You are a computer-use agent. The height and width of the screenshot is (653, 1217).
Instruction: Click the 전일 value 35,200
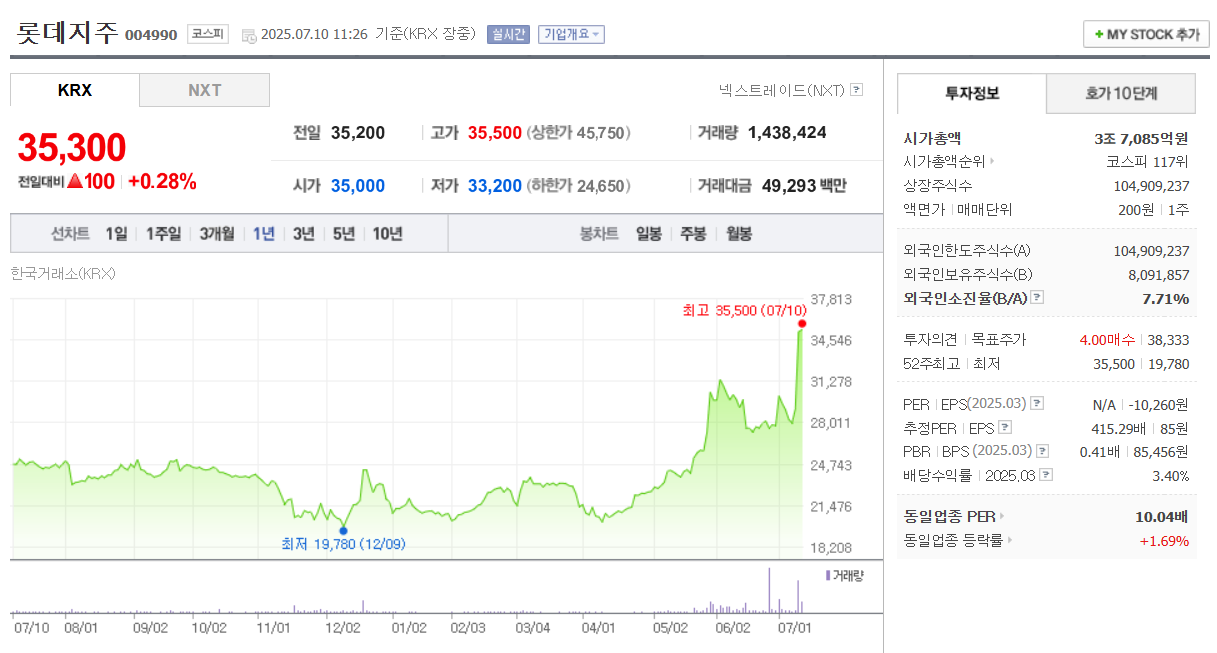(x=358, y=132)
